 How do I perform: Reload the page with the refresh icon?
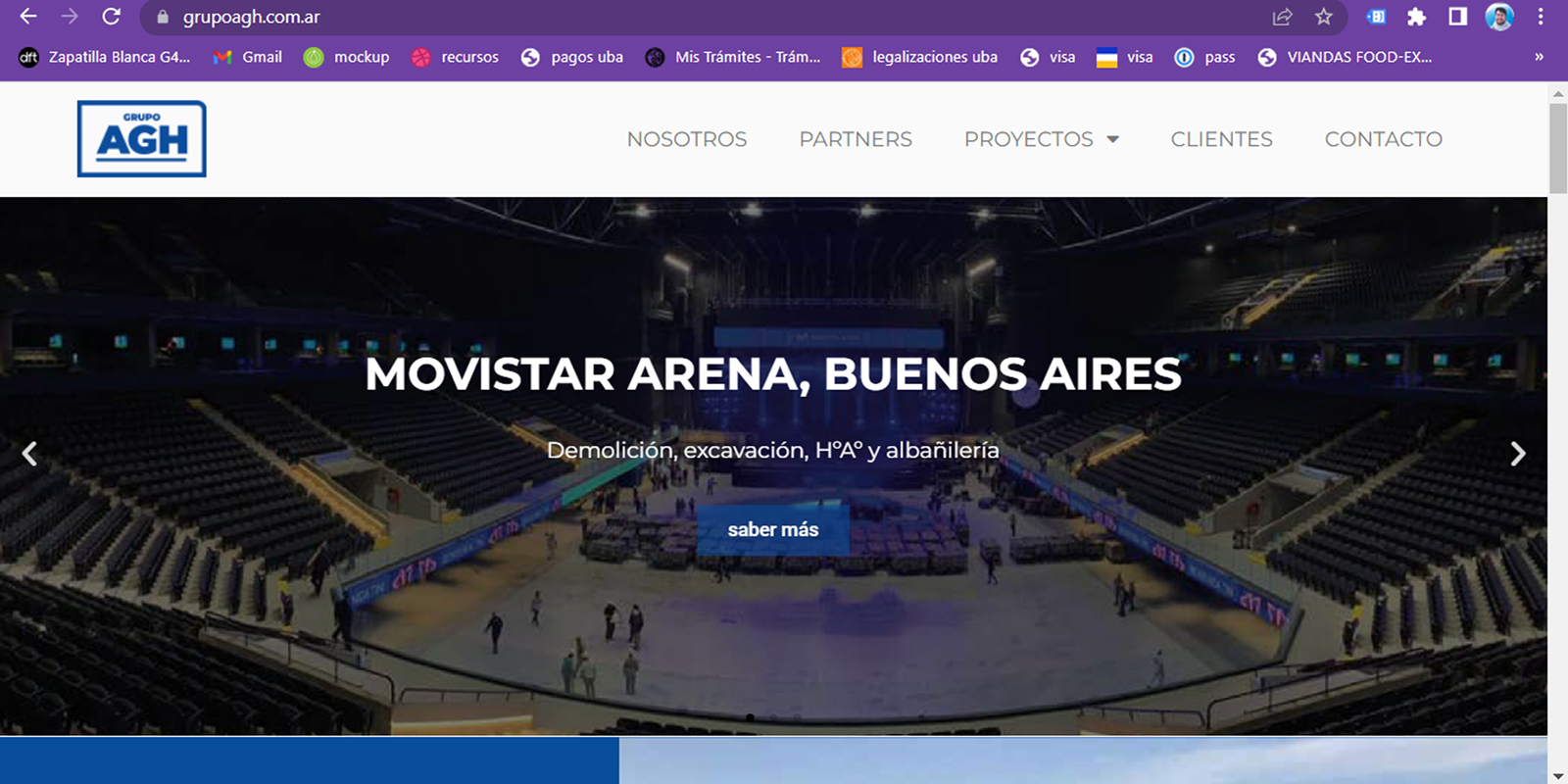112,17
